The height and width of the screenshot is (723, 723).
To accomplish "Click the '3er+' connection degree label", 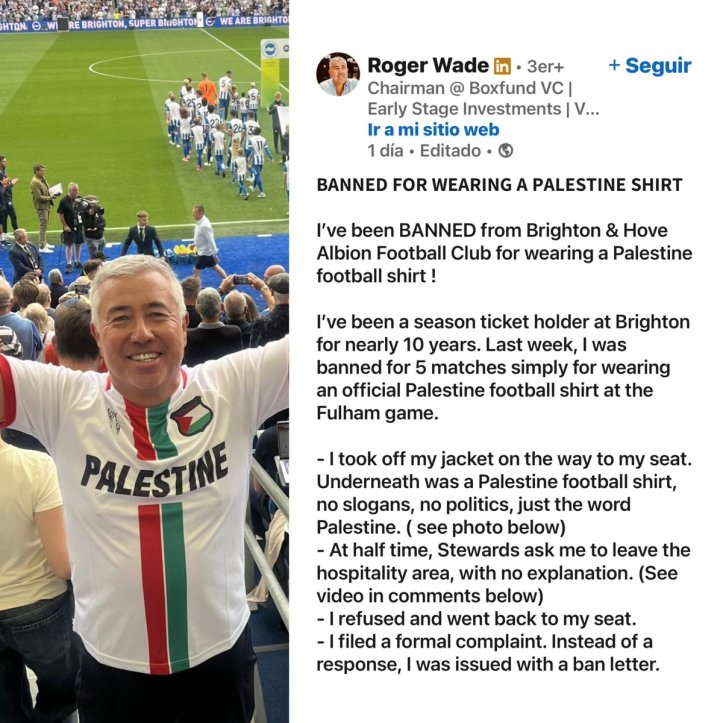I will click(x=545, y=66).
